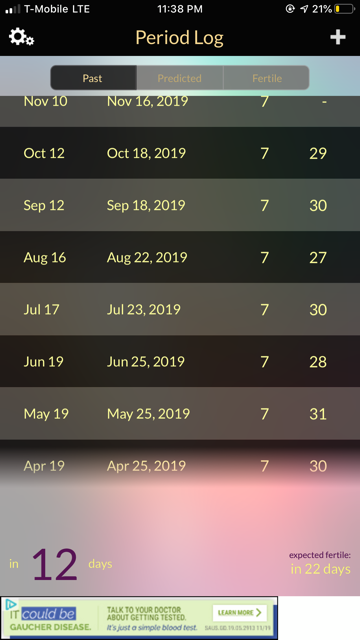Viewport: 360px width, 640px height.
Task: Select the Sep 12 period row
Action: coord(180,205)
